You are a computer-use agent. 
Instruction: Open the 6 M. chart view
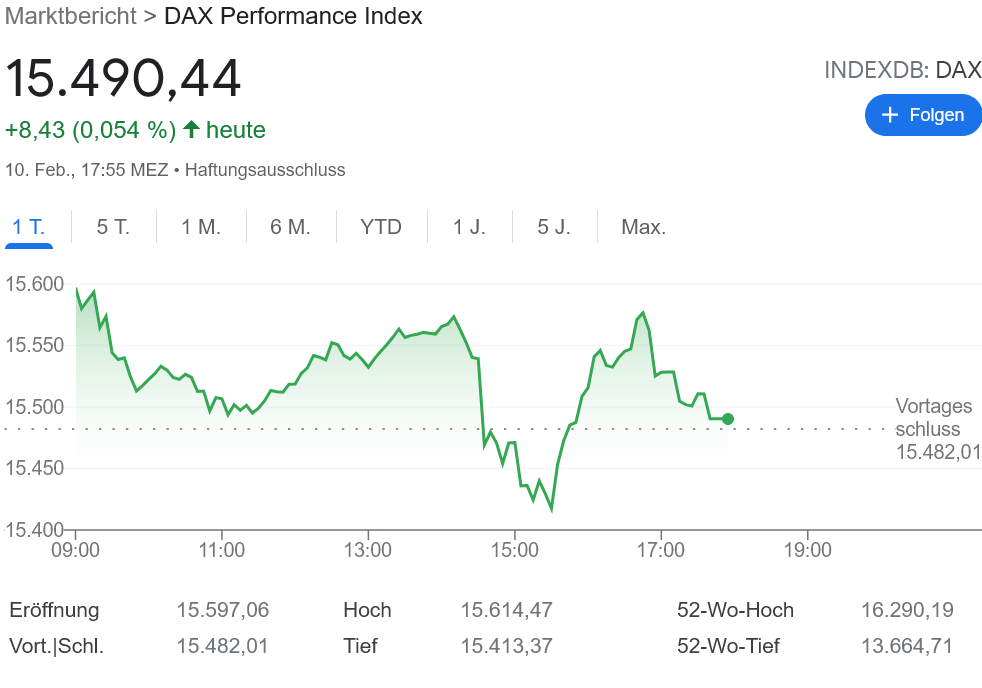[290, 227]
